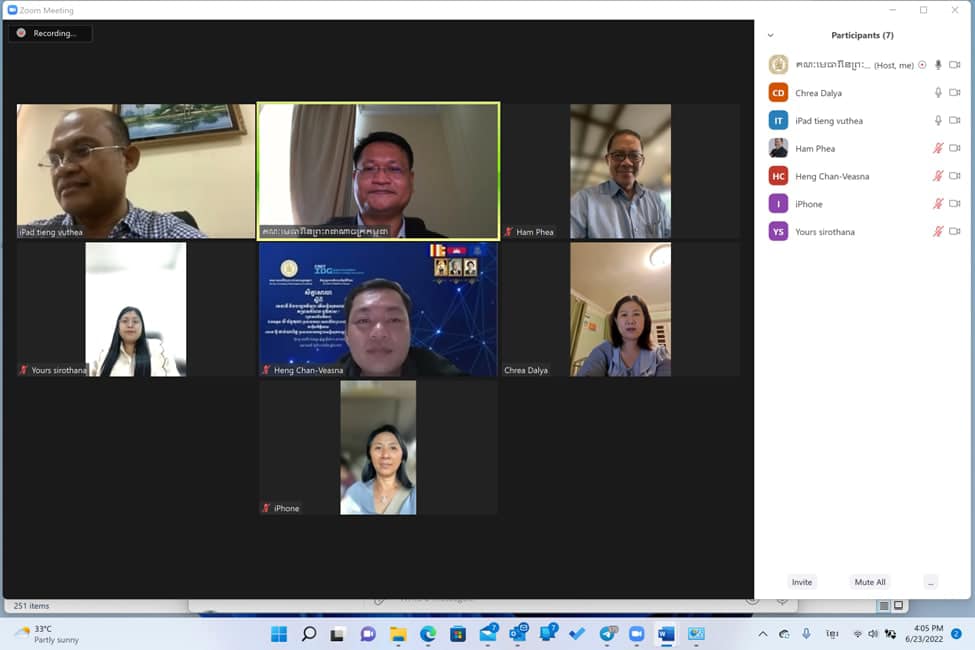Screen dimensions: 975x650
Task: Open the more options ellipsis button
Action: (x=930, y=582)
